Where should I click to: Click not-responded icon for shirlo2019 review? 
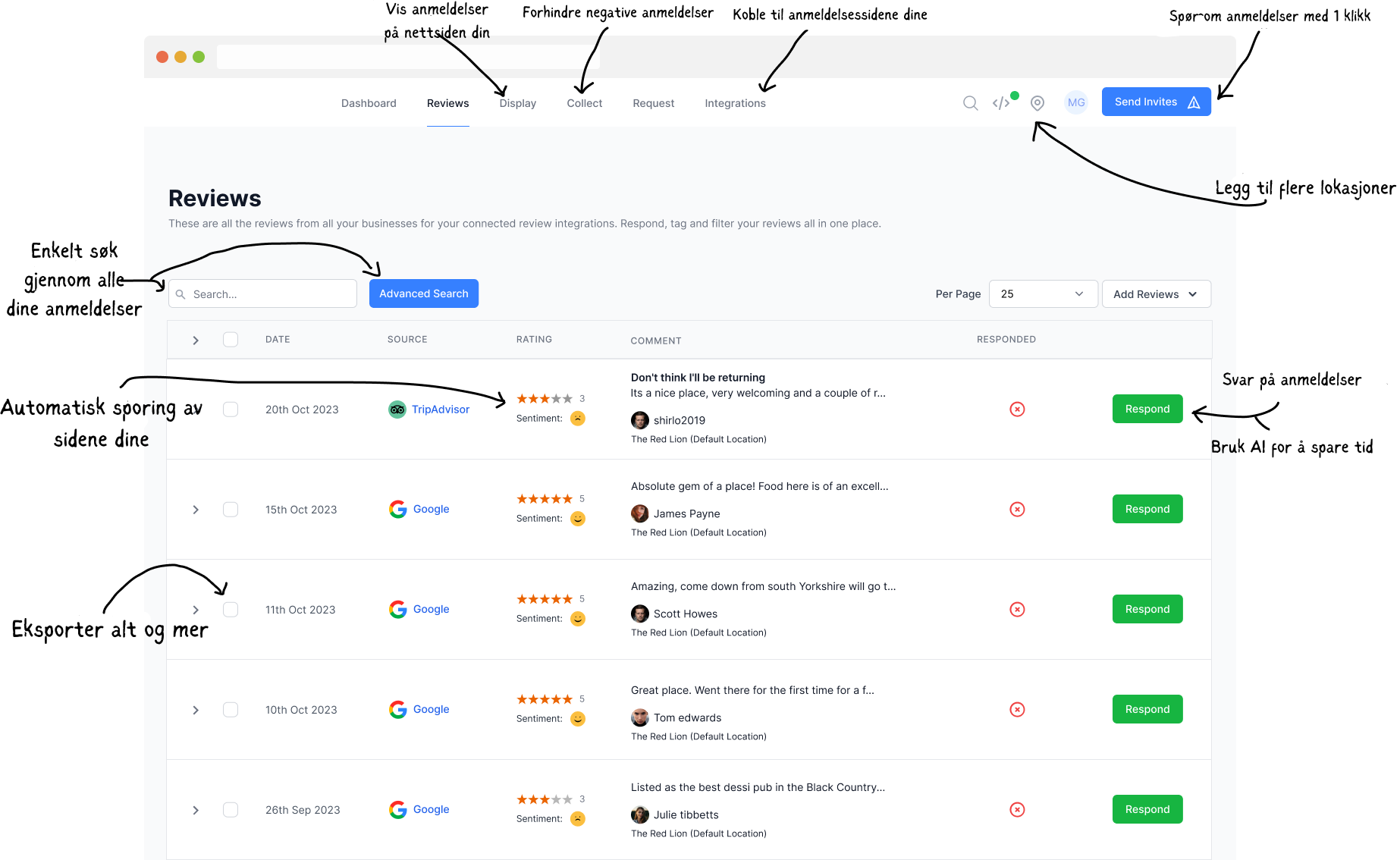pos(1018,410)
